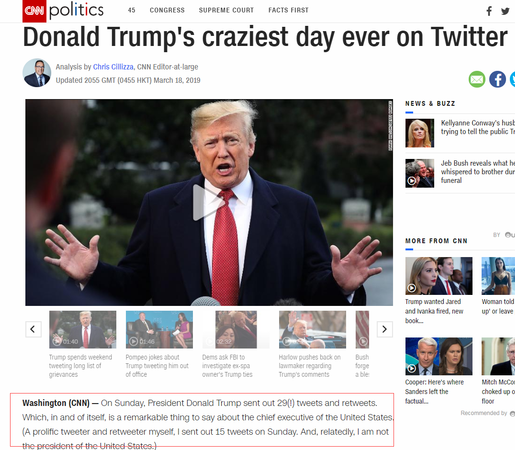The image size is (515, 450).
Task: Play the Jeb Bush funeral video icon
Action: click(x=412, y=181)
